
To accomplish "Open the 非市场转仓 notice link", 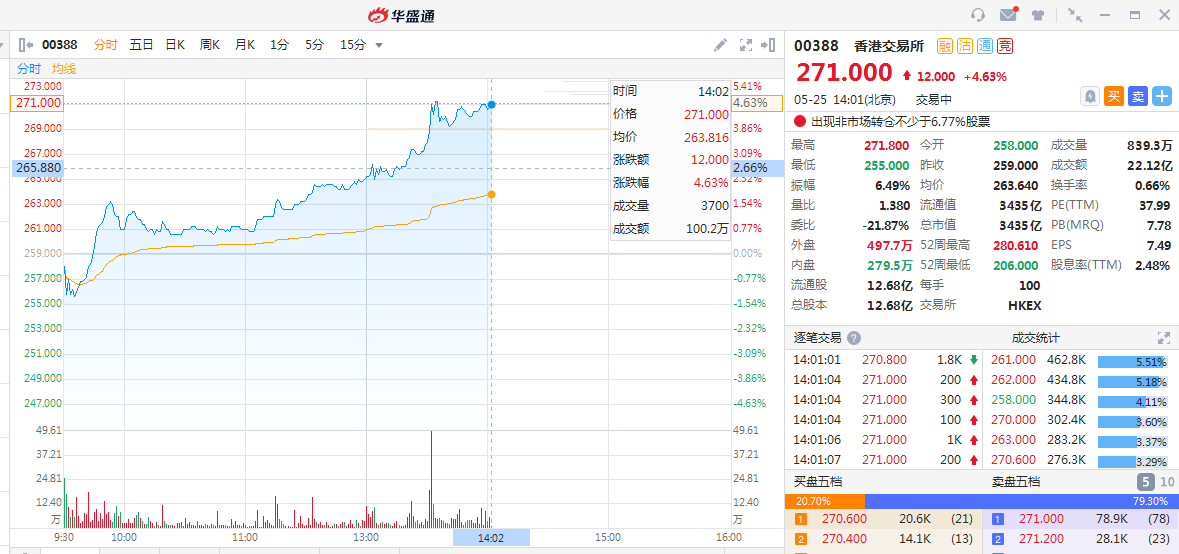I will coord(901,121).
